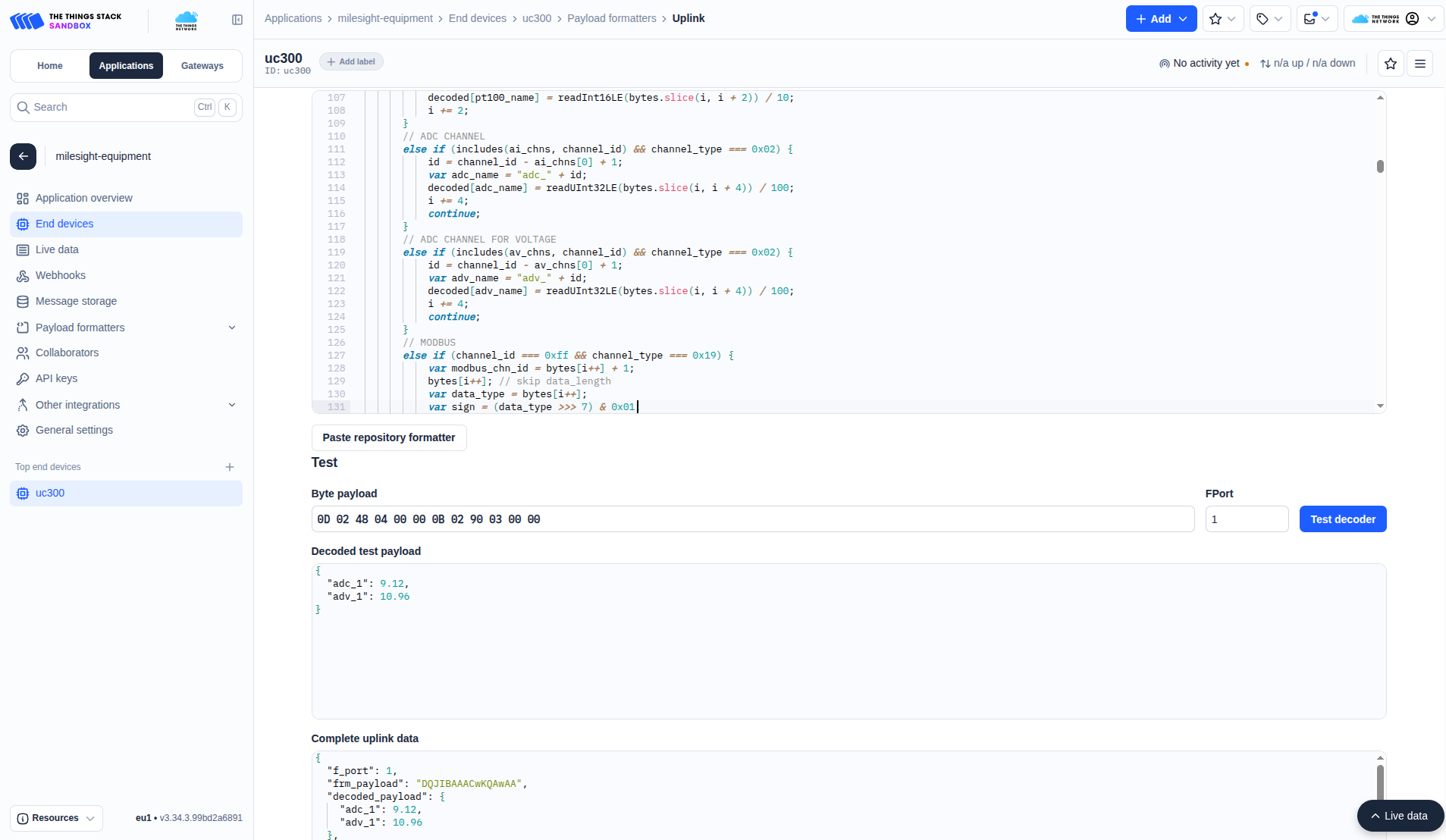Click the back arrow beside milesight-equipment
The width and height of the screenshot is (1446, 840).
[x=24, y=156]
